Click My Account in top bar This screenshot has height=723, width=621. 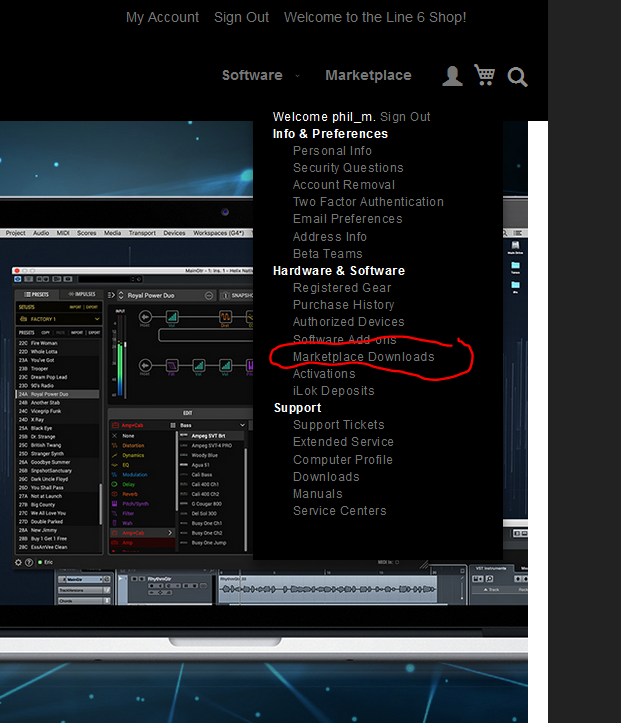click(162, 17)
